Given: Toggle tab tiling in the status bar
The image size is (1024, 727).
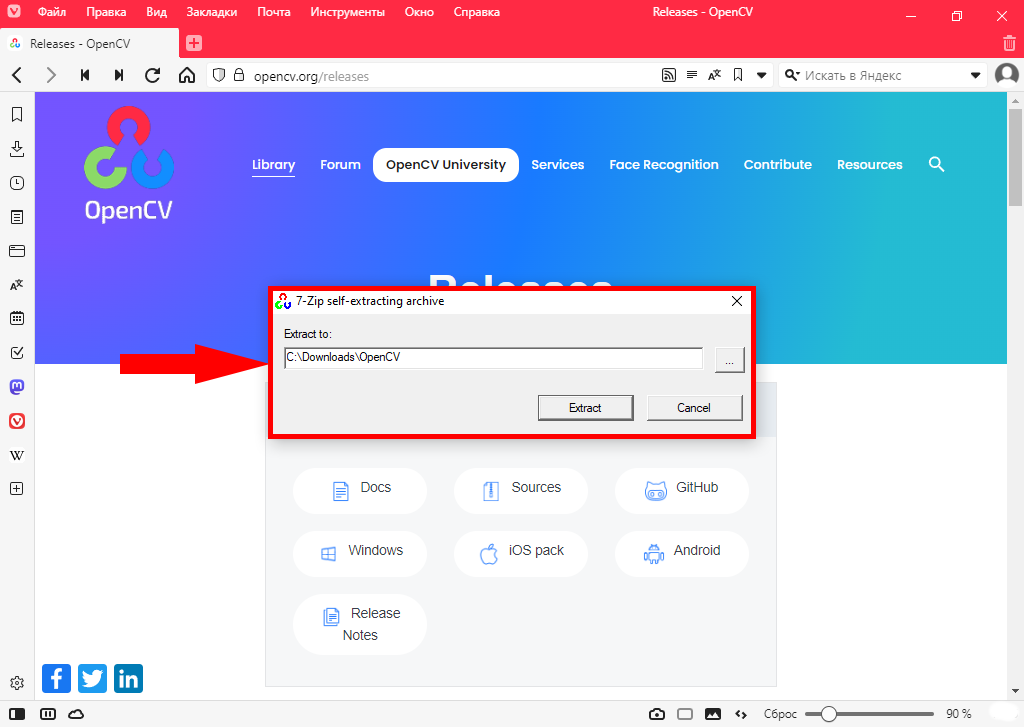Looking at the screenshot, I should coord(48,714).
